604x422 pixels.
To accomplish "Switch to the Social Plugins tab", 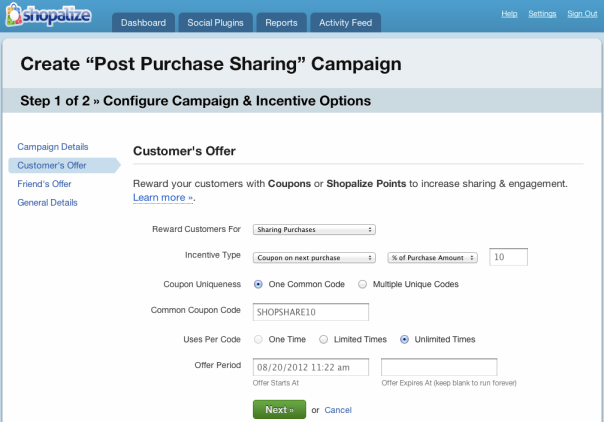I will pyautogui.click(x=215, y=23).
